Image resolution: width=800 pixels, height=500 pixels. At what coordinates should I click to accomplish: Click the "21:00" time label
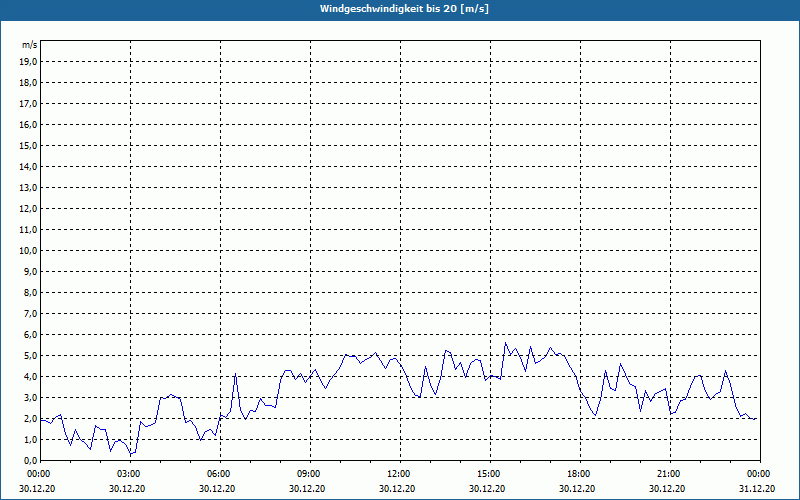tap(670, 474)
